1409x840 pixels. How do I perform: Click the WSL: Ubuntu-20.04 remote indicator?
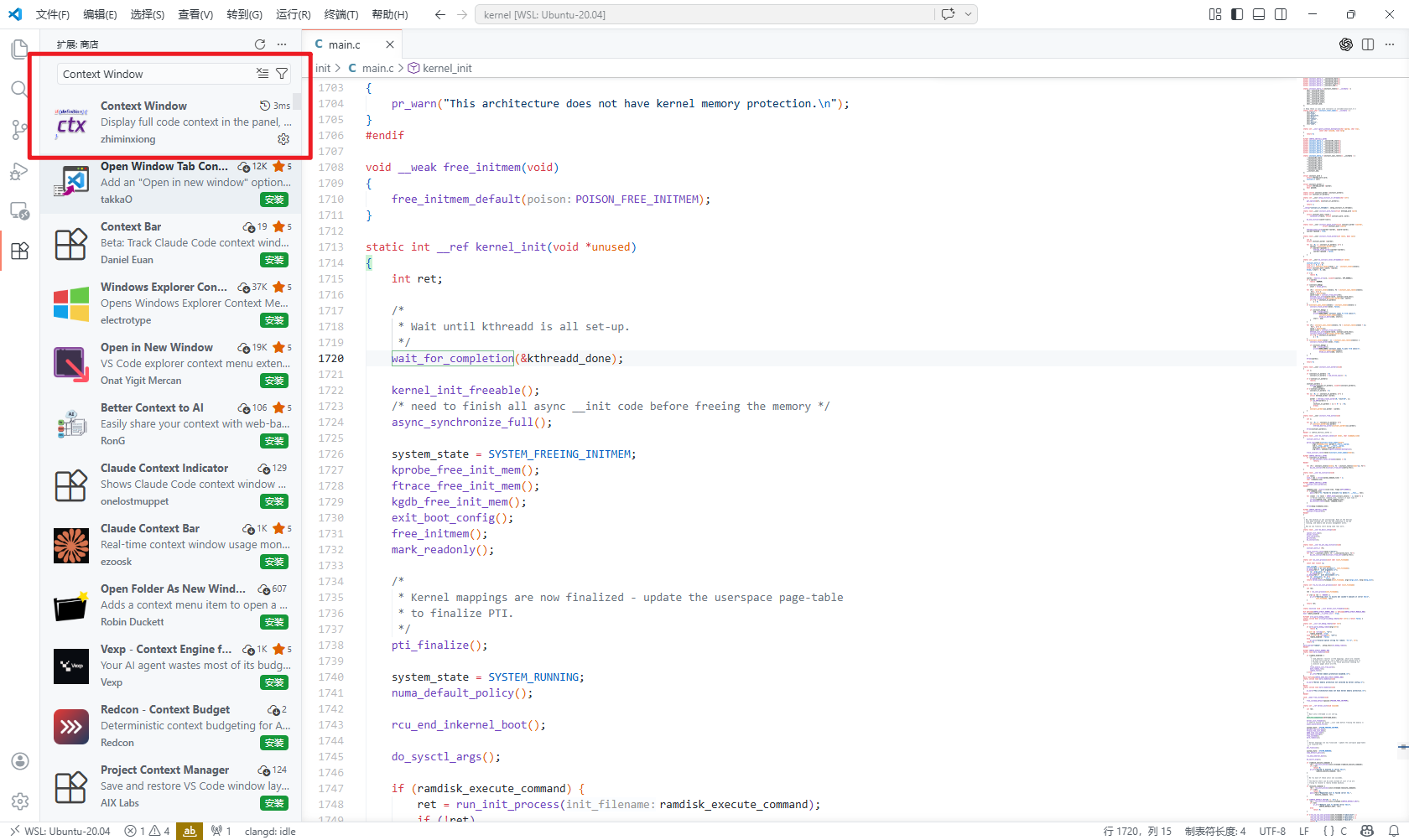pos(60,831)
